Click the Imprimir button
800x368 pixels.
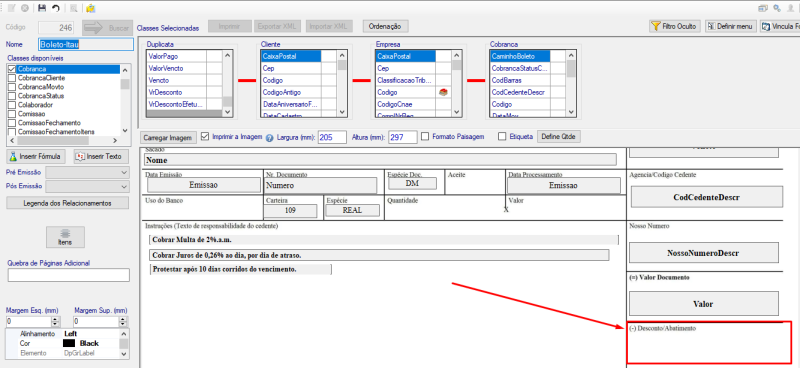pos(230,27)
